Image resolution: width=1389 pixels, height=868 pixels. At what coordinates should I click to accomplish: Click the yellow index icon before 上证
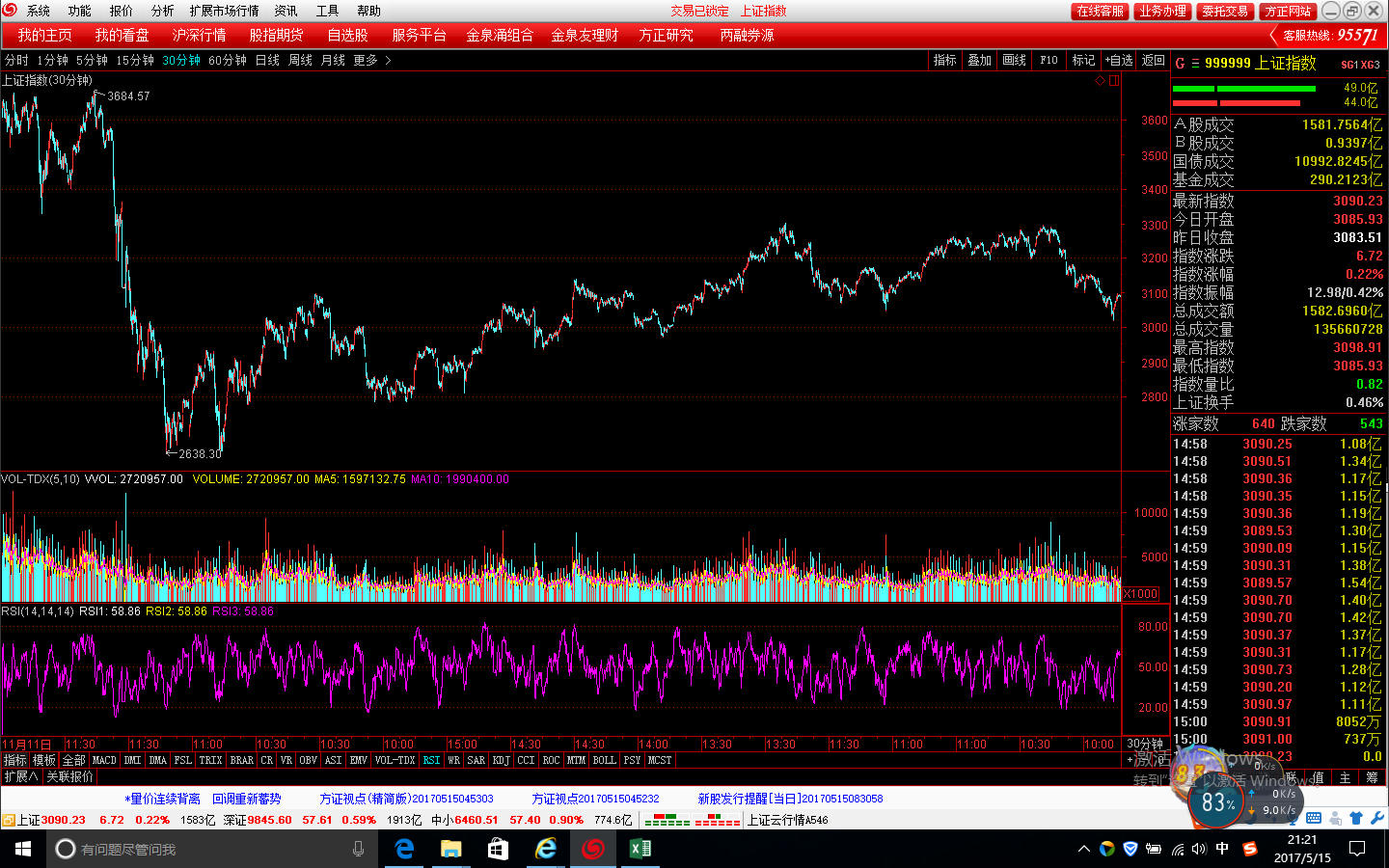[8, 820]
